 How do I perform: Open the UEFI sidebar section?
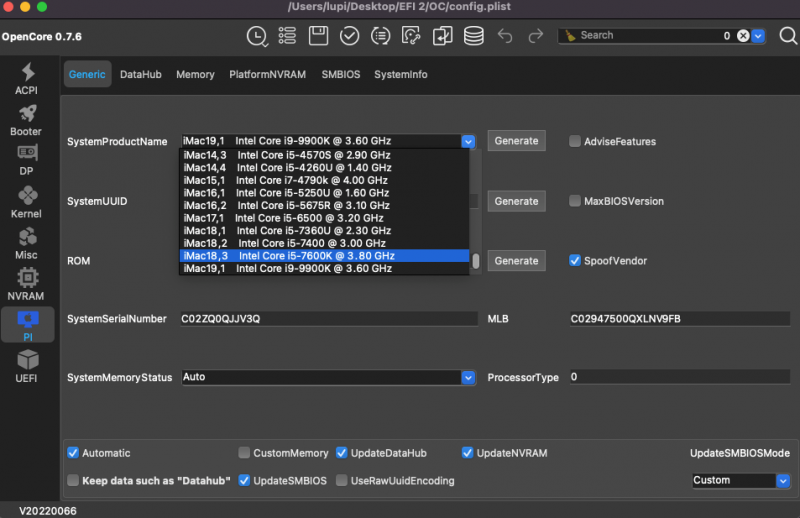(26, 367)
